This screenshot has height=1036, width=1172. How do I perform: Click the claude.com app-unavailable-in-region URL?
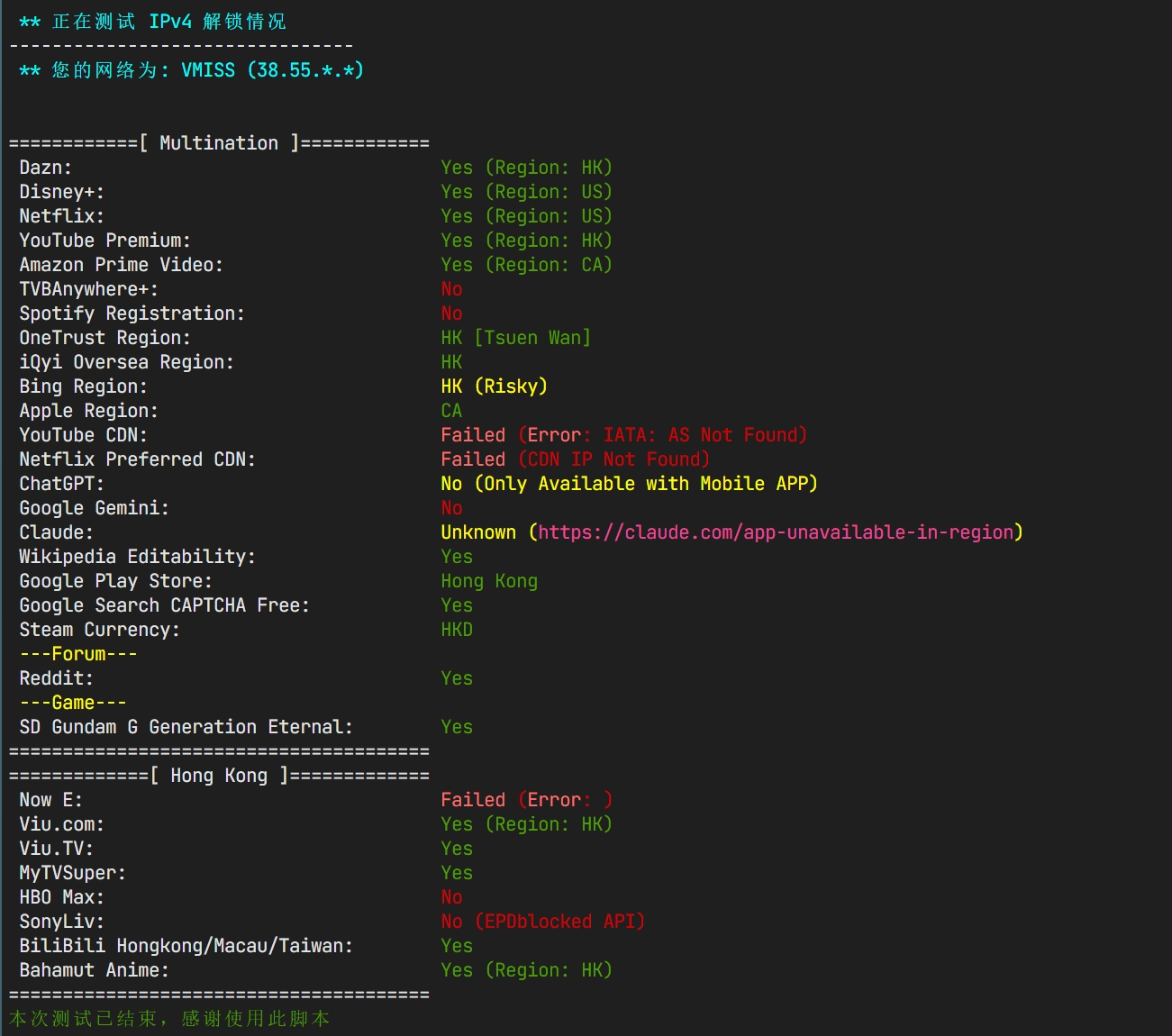coord(776,532)
